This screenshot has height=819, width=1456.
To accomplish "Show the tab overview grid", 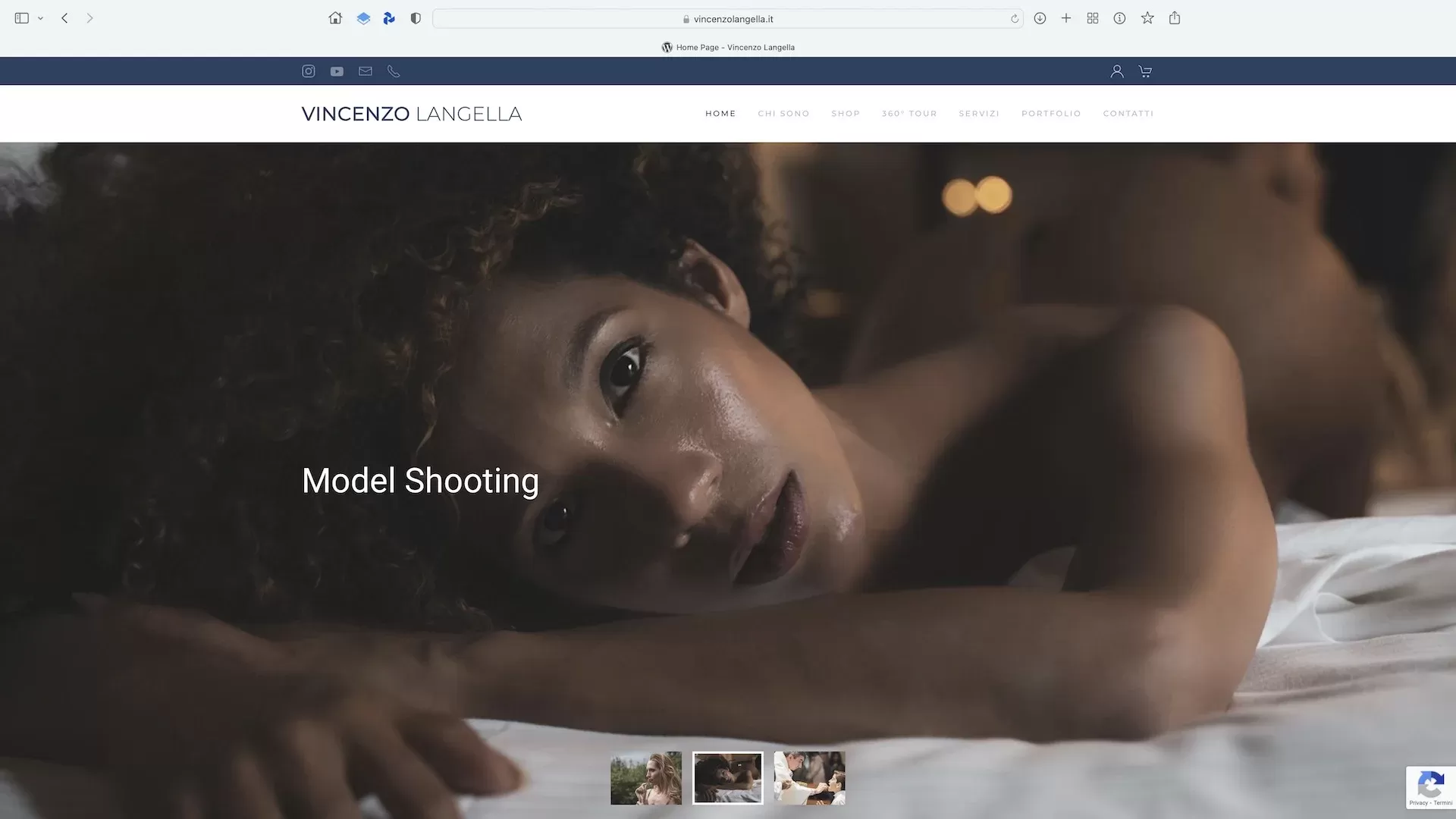I will (1093, 18).
